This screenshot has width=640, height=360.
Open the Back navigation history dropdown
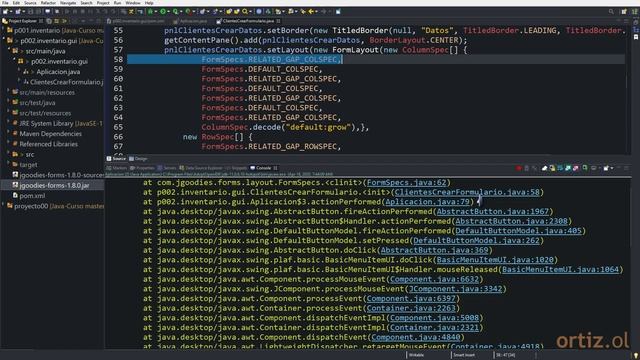(317, 11)
